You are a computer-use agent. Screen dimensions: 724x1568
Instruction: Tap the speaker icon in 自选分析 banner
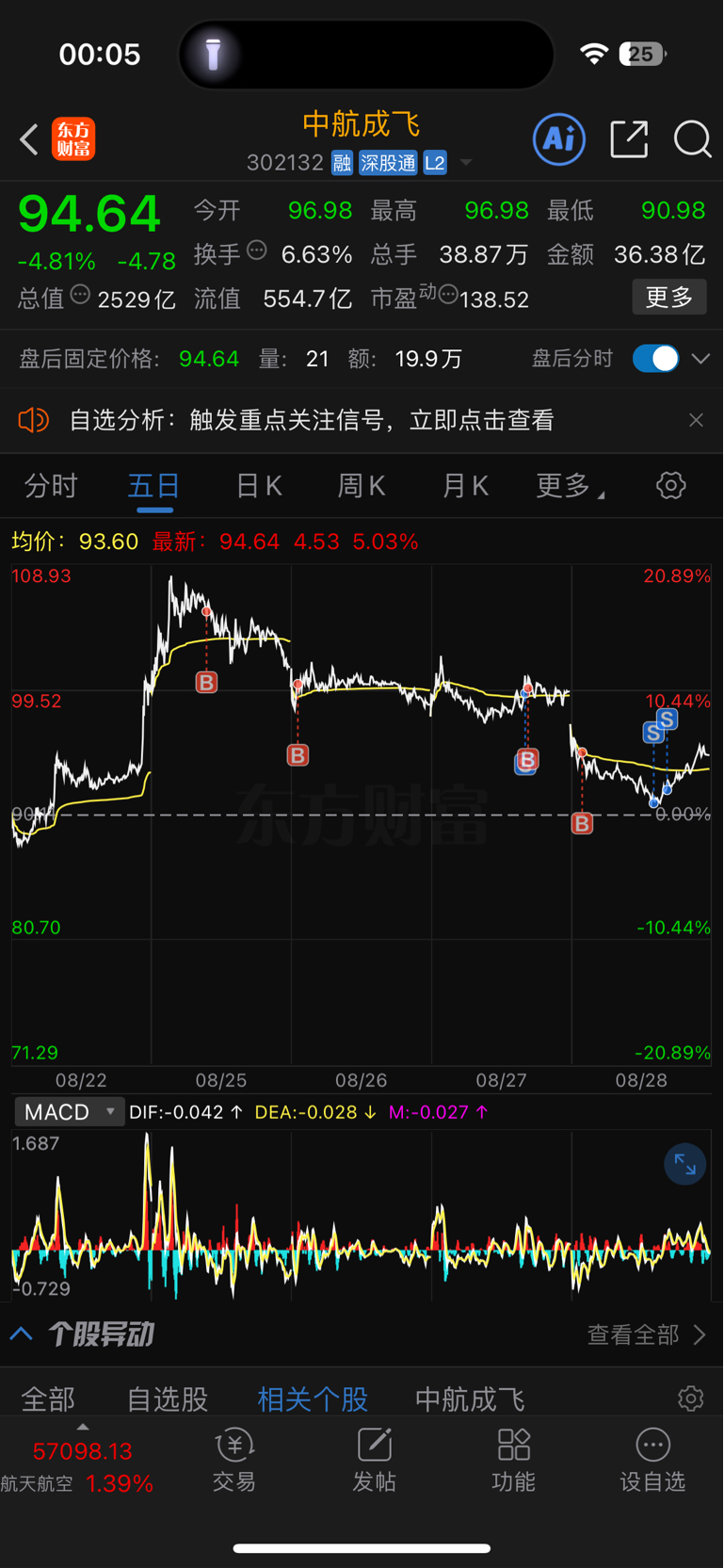34,420
